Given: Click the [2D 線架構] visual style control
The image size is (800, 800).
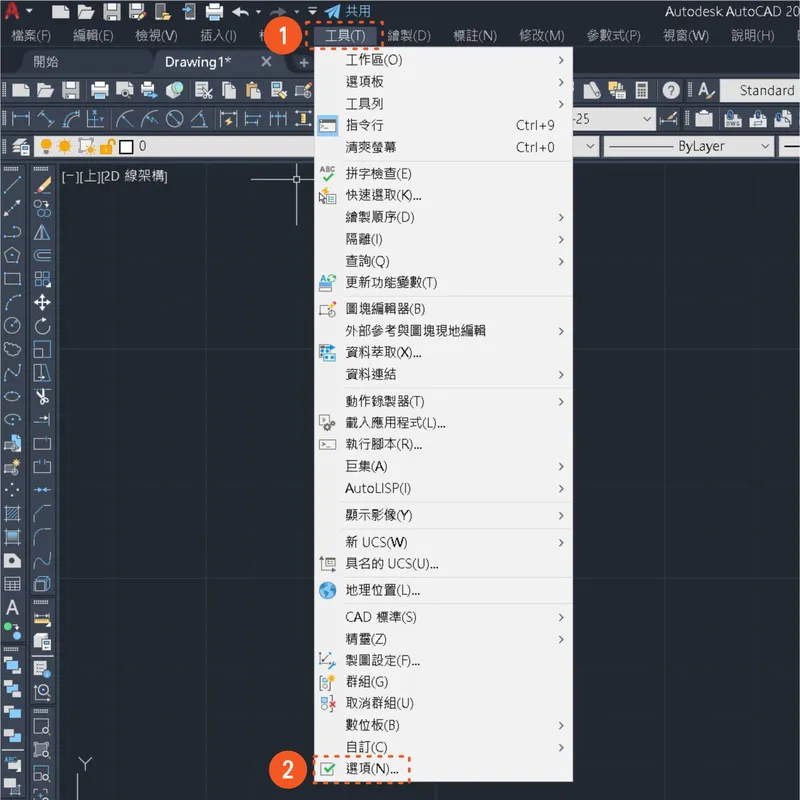Looking at the screenshot, I should coord(134,177).
